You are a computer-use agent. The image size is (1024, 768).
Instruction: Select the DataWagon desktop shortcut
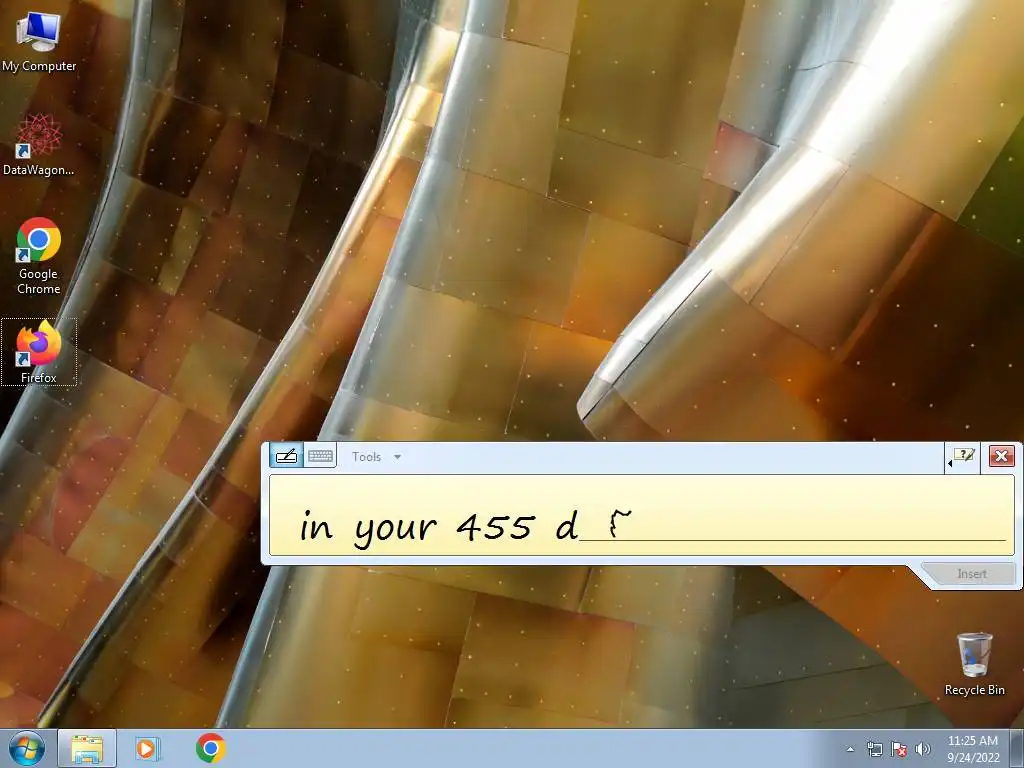(39, 145)
